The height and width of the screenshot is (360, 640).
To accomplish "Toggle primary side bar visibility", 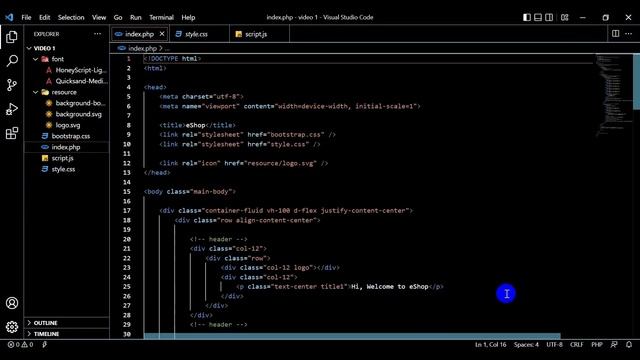I will [x=527, y=17].
